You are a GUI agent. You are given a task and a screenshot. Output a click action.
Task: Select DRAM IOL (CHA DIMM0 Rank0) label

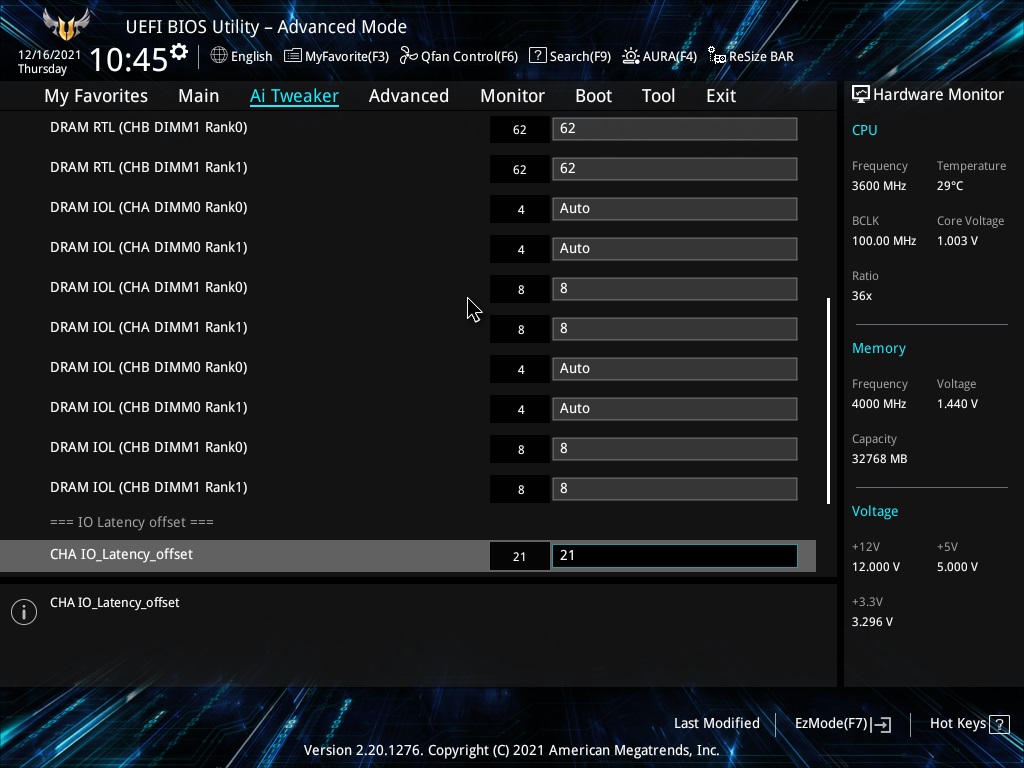[149, 208]
